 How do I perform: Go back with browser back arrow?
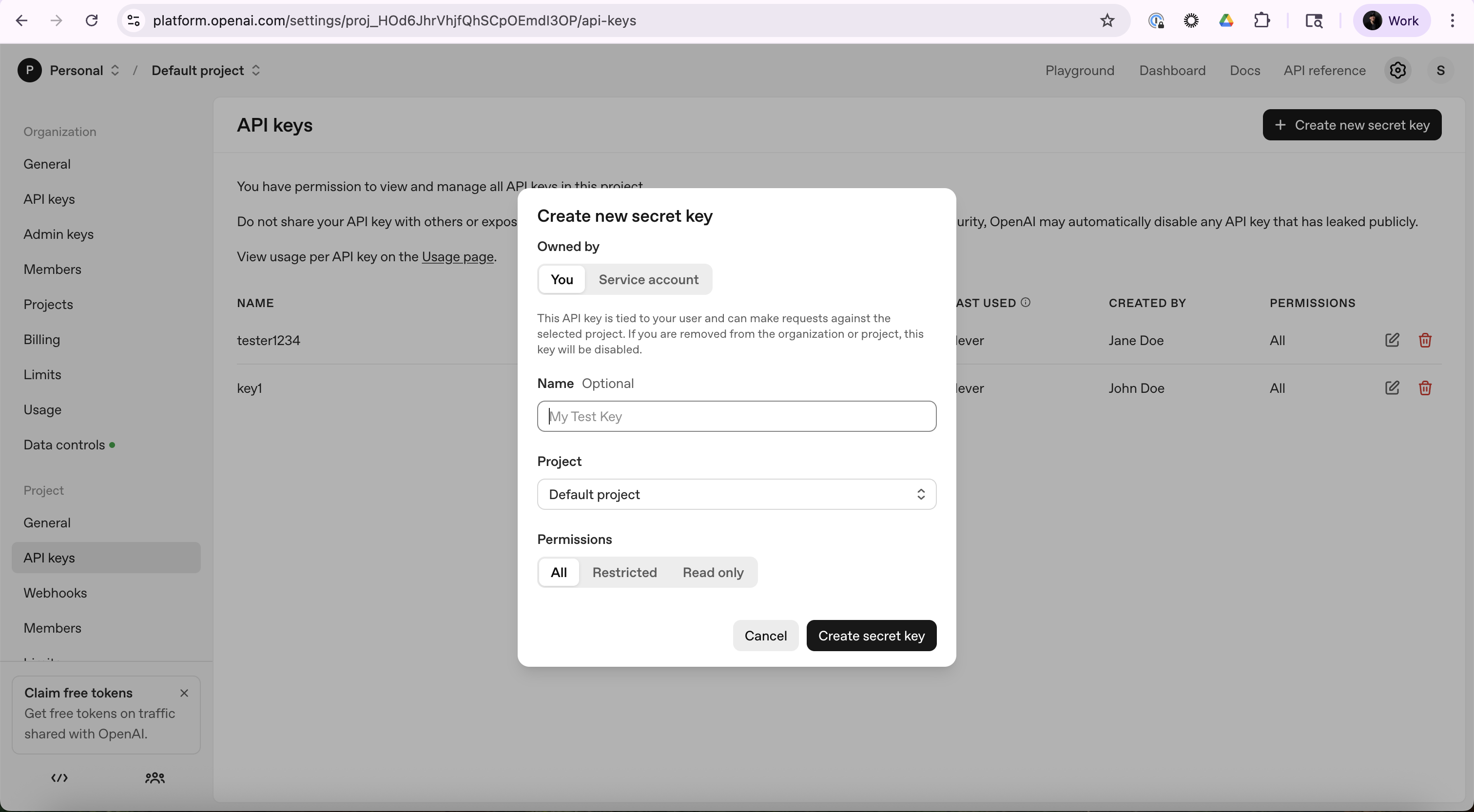click(22, 20)
